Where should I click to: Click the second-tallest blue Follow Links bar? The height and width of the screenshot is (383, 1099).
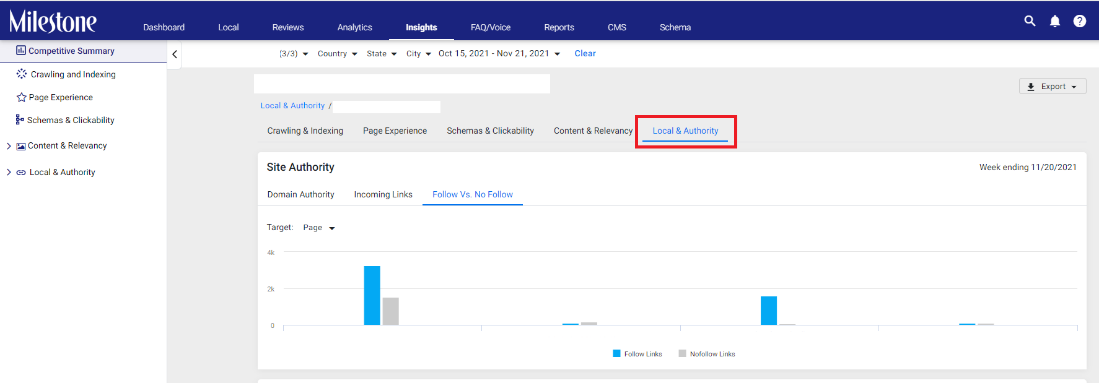click(769, 311)
